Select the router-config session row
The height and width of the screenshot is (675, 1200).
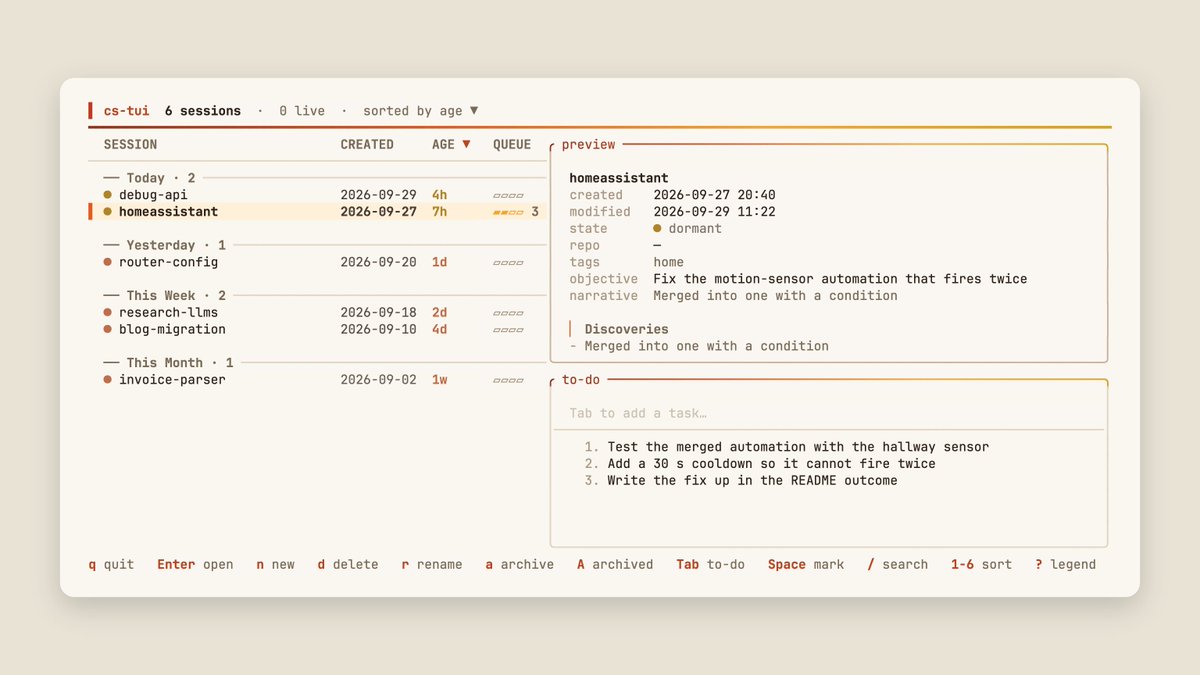coord(319,262)
